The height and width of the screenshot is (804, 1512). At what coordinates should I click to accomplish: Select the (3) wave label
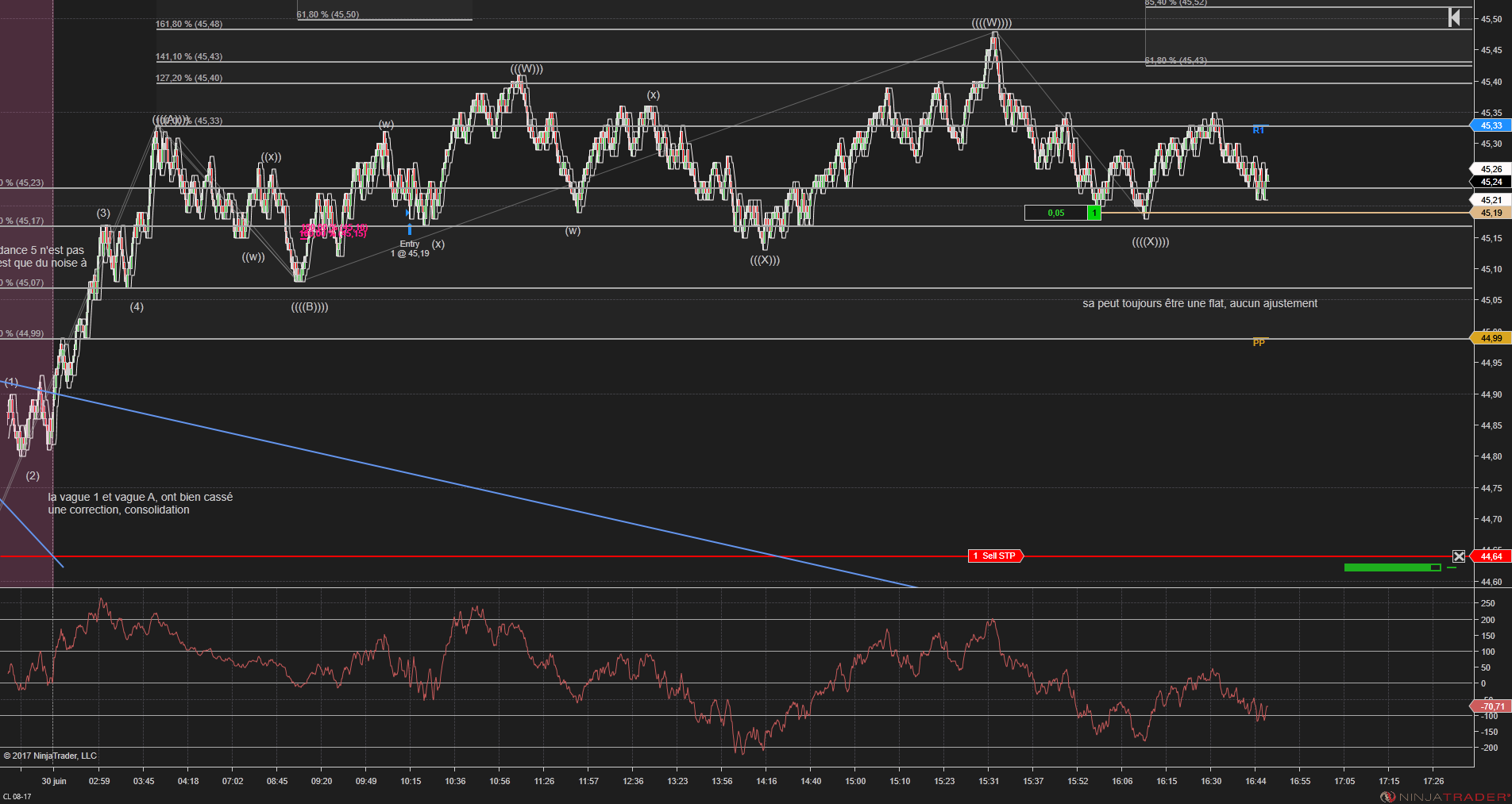click(x=103, y=213)
